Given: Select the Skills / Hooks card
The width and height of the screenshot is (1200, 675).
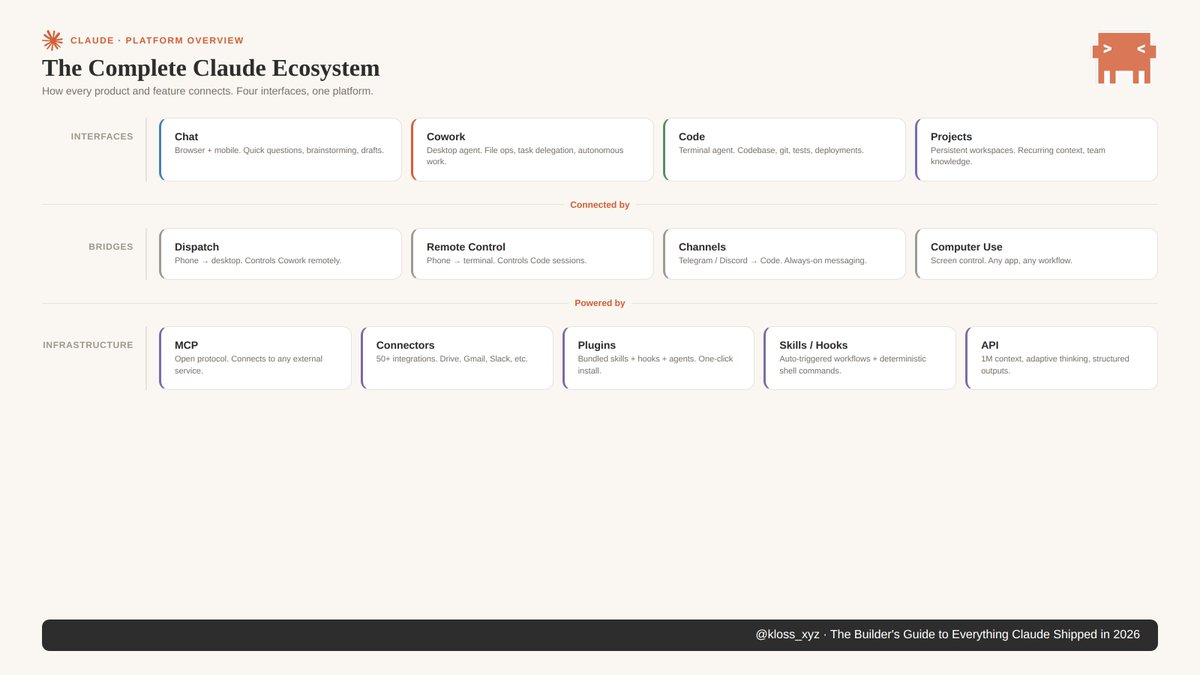Looking at the screenshot, I should [860, 358].
